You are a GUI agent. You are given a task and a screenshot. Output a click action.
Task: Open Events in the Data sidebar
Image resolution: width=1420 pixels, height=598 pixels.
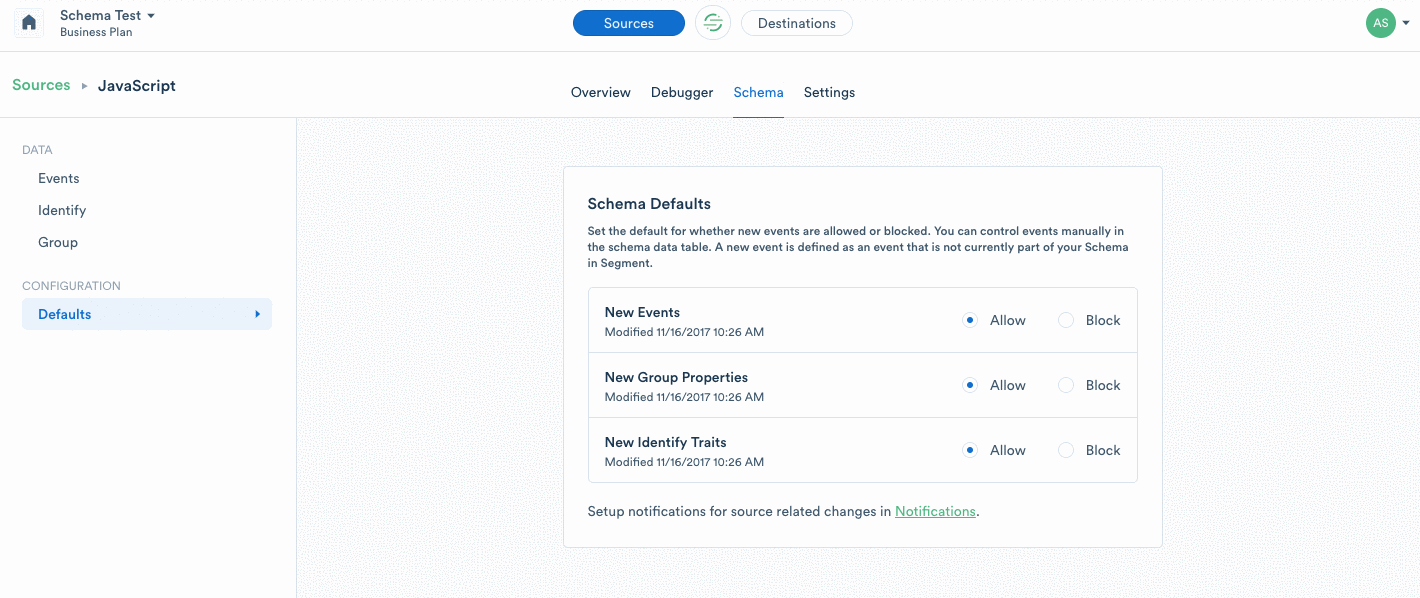[x=59, y=178]
